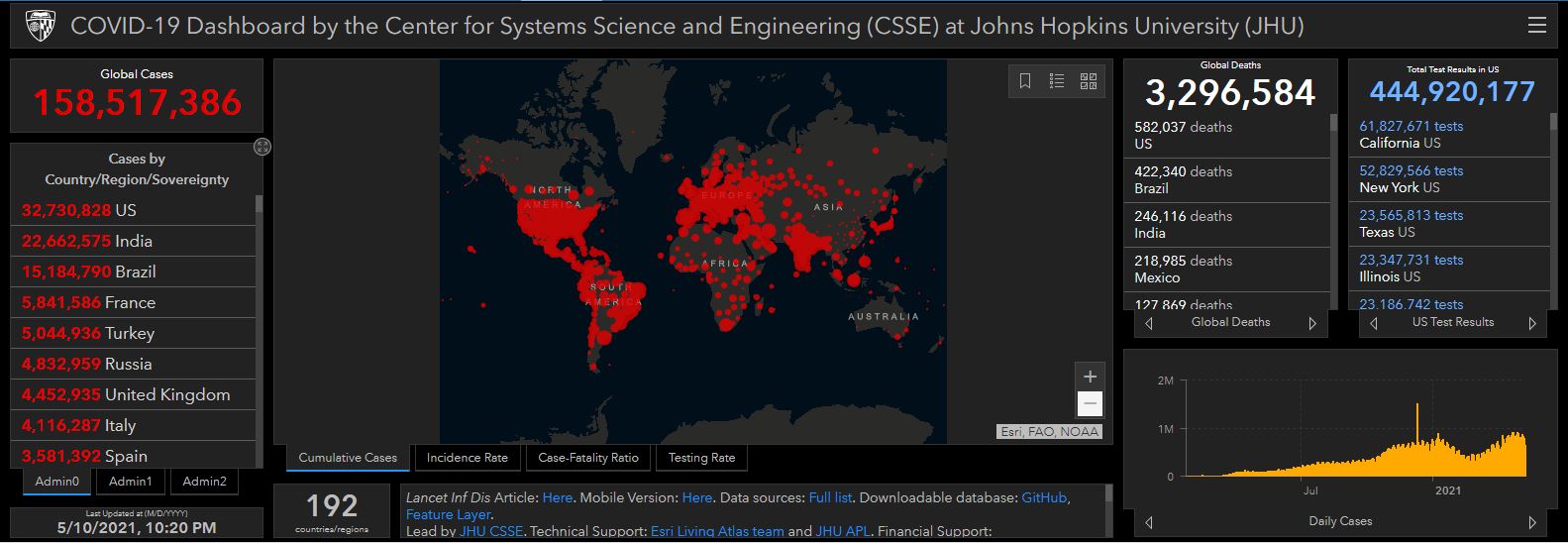Show next Daily Cases chart
Screen dimensions: 1568x543
click(1532, 522)
